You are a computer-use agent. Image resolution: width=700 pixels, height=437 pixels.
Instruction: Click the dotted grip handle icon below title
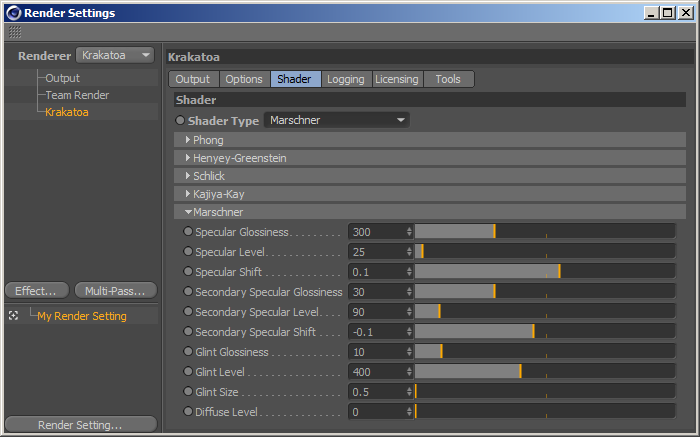15,32
